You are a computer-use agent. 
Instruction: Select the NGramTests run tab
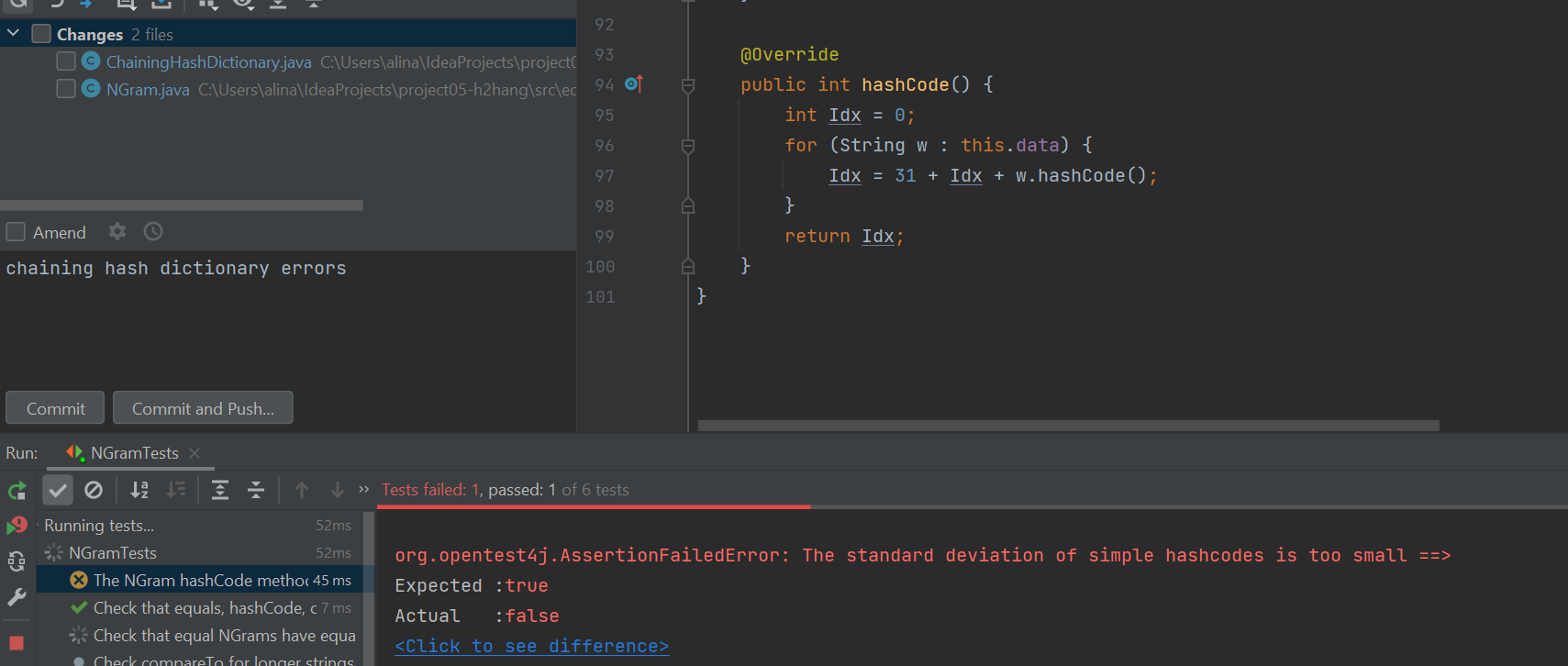pos(134,453)
